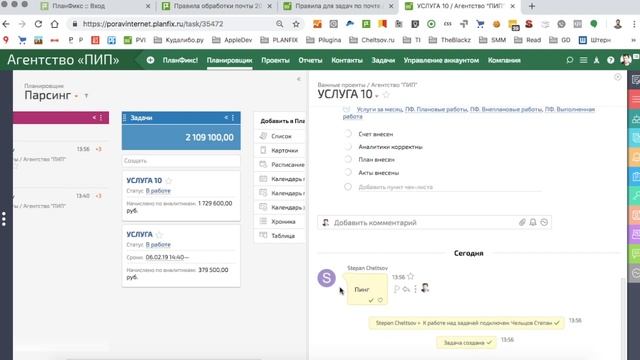
Task: Collapse the pink planner column arrow
Action: (94, 118)
